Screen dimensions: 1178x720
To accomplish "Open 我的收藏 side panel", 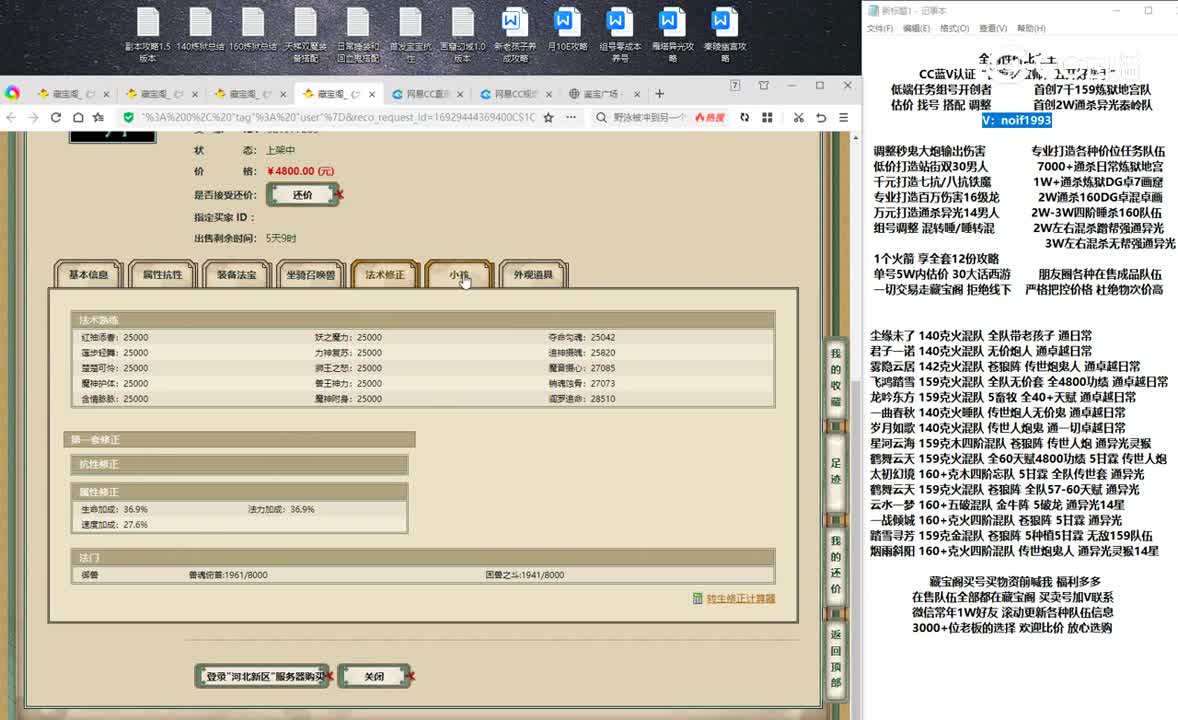I will 835,377.
